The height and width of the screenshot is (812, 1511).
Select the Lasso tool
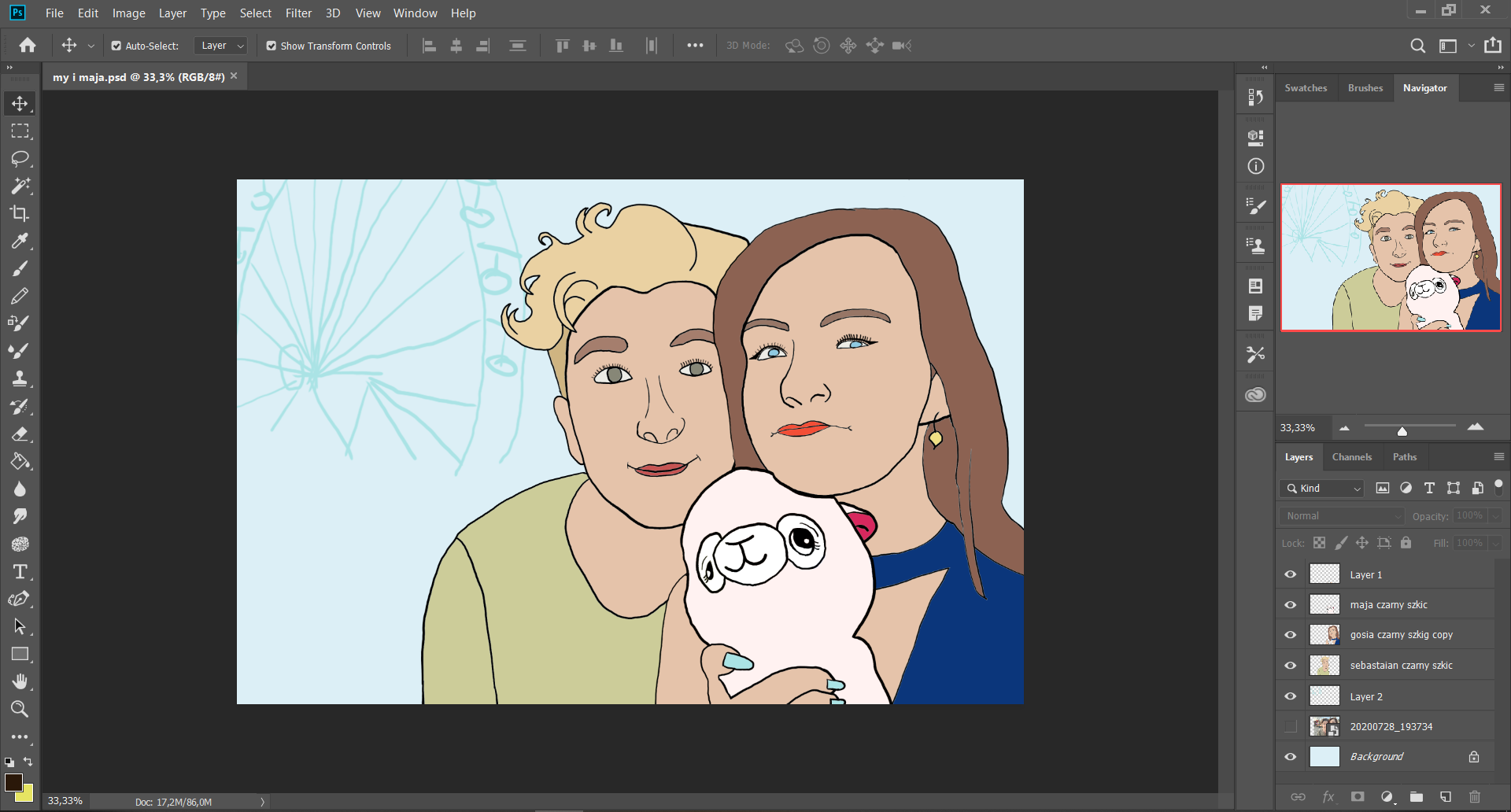[20, 158]
